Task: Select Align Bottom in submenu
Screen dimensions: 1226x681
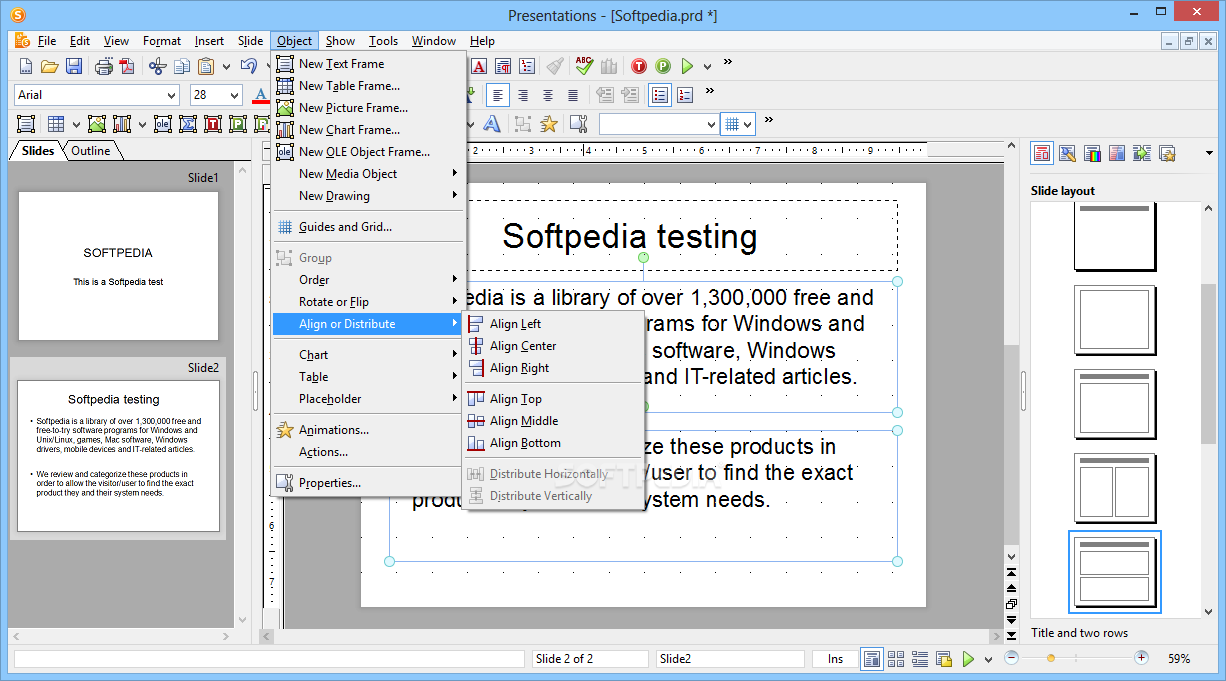Action: point(552,443)
